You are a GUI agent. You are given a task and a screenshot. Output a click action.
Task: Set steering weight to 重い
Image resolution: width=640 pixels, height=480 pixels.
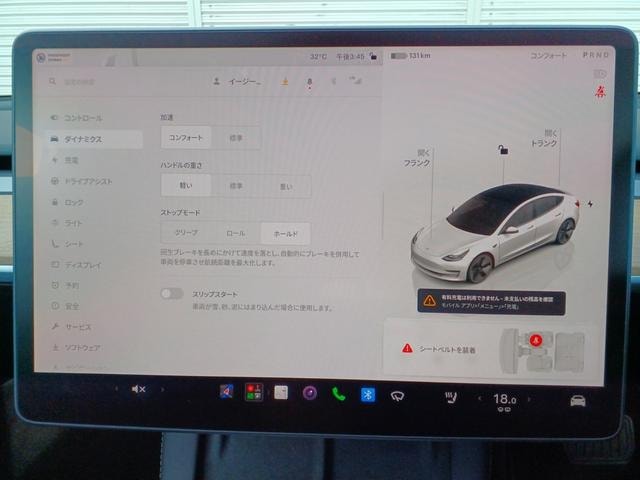click(286, 187)
